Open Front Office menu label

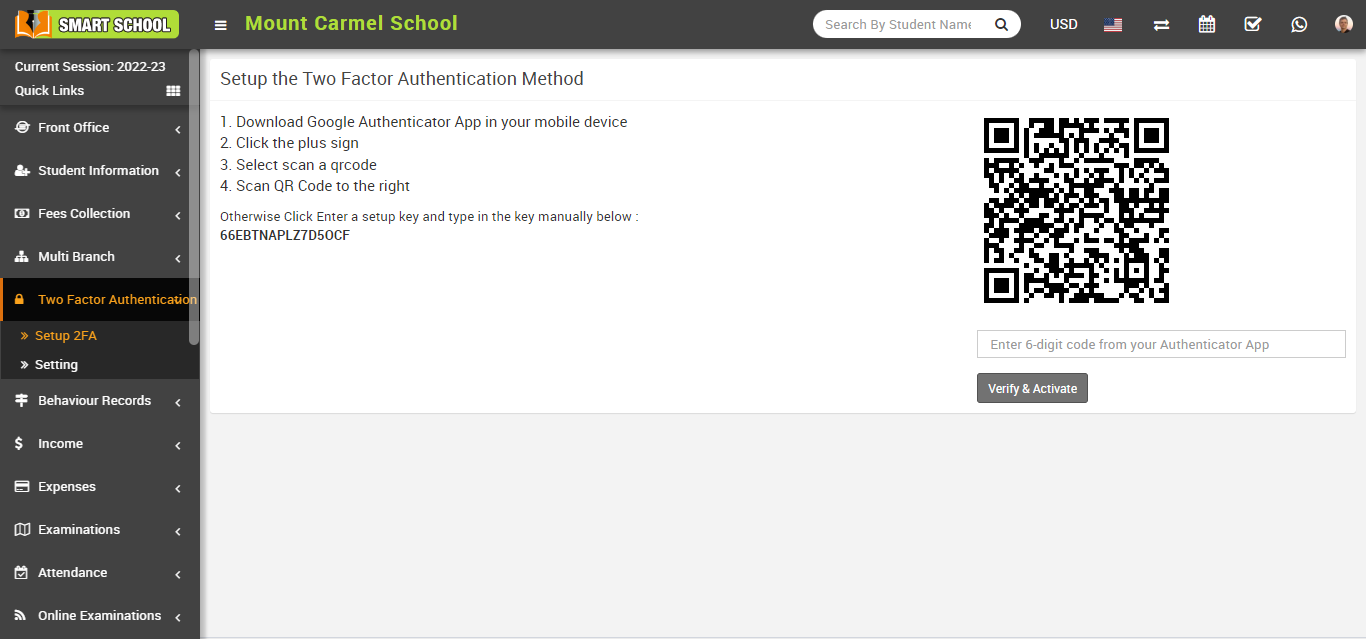73,128
